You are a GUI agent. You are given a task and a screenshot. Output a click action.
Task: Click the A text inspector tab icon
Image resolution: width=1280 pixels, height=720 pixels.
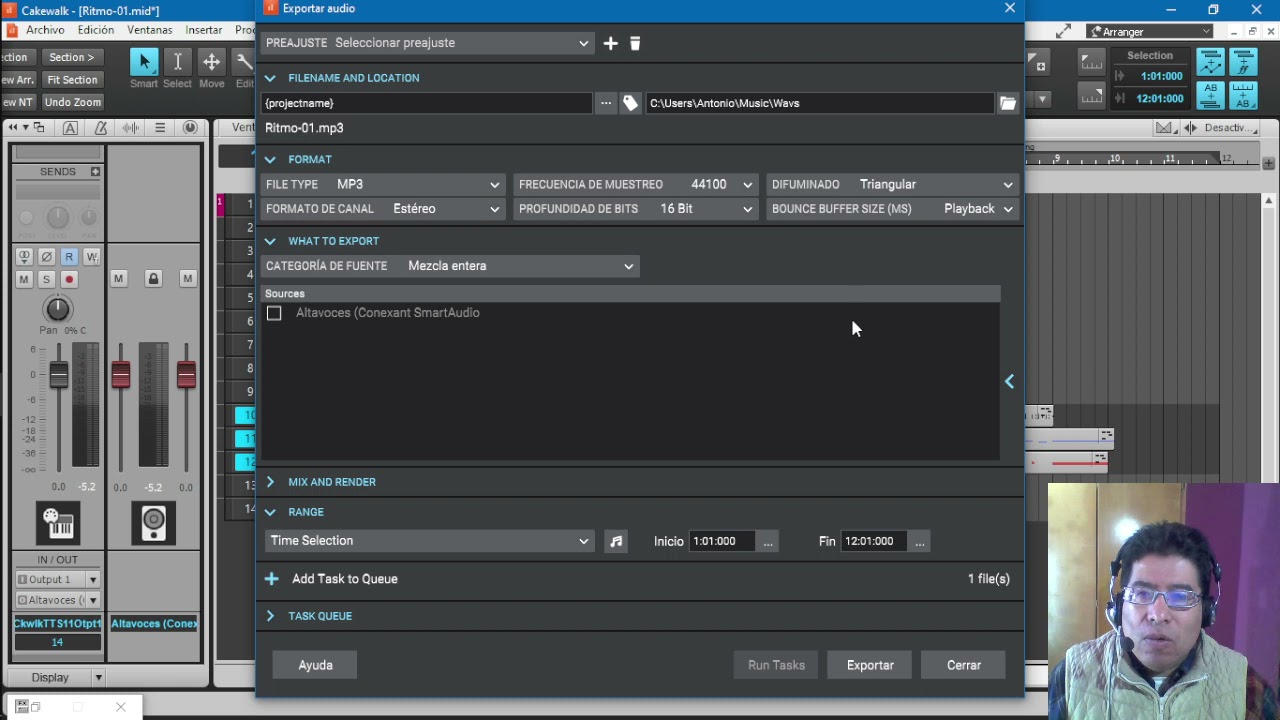[70, 128]
